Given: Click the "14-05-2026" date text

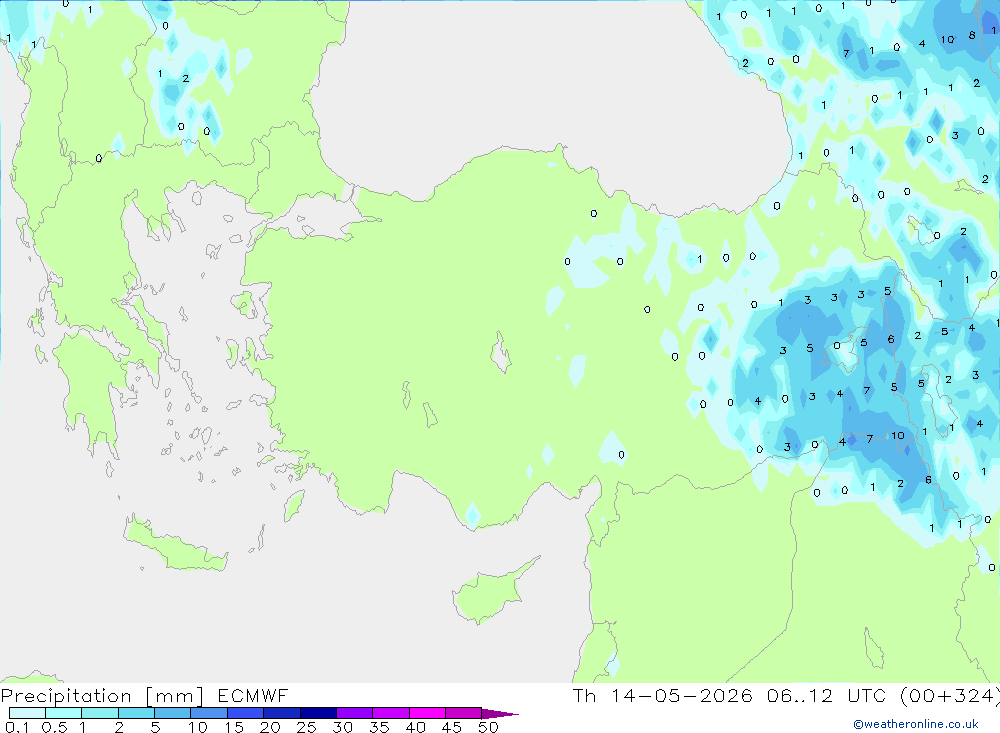Looking at the screenshot, I should click(x=682, y=695).
